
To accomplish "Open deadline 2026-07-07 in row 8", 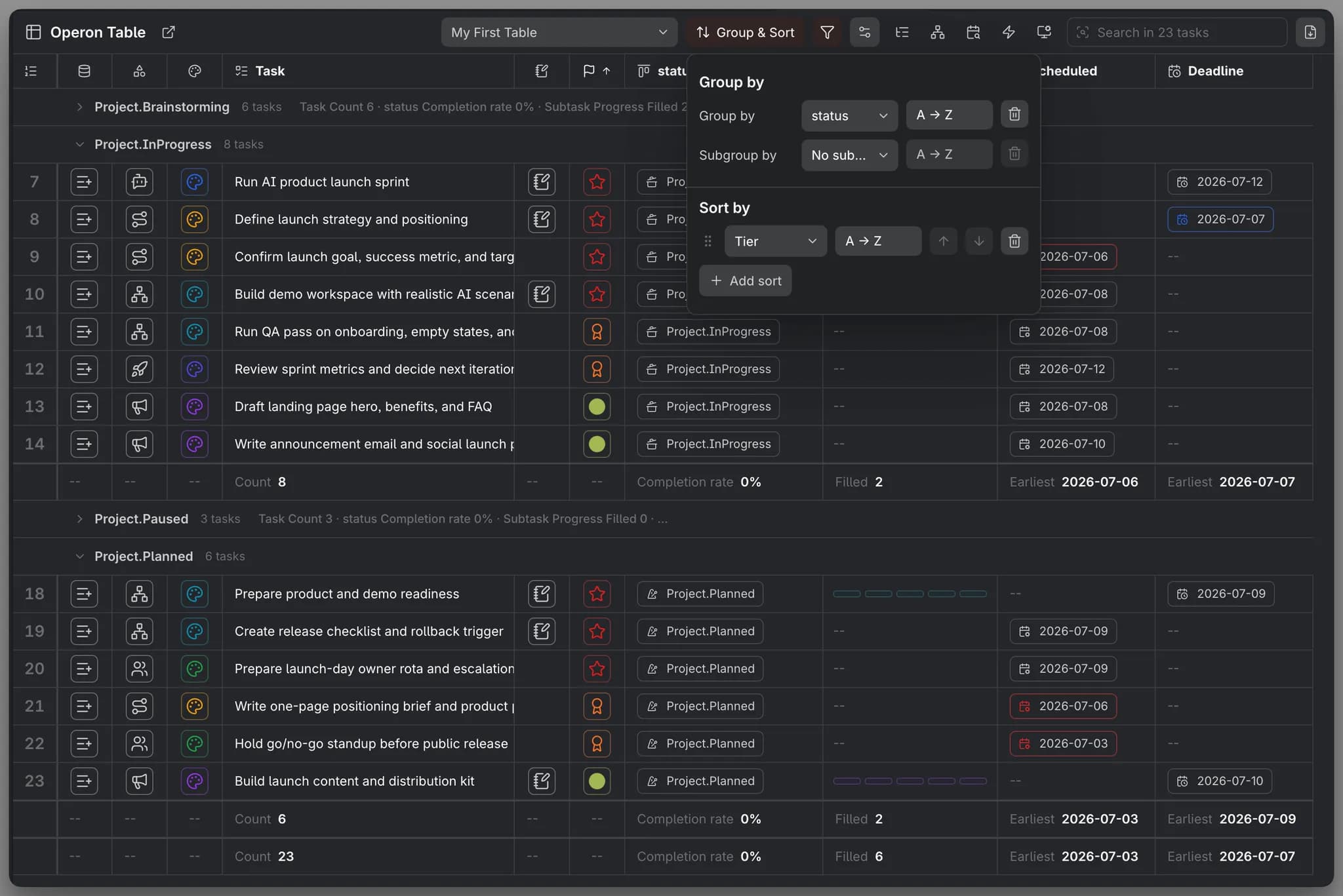I will (x=1220, y=219).
